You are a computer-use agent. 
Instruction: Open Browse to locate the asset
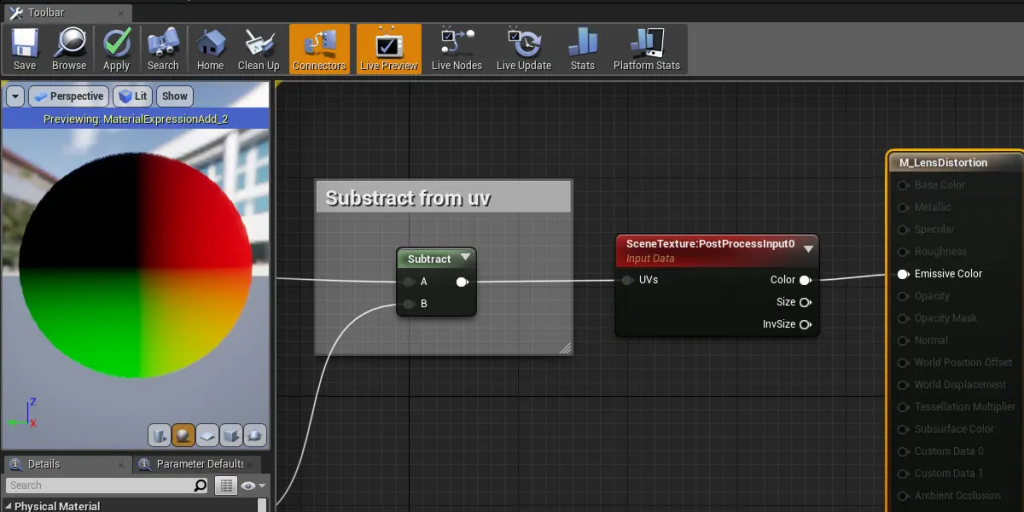coord(69,49)
